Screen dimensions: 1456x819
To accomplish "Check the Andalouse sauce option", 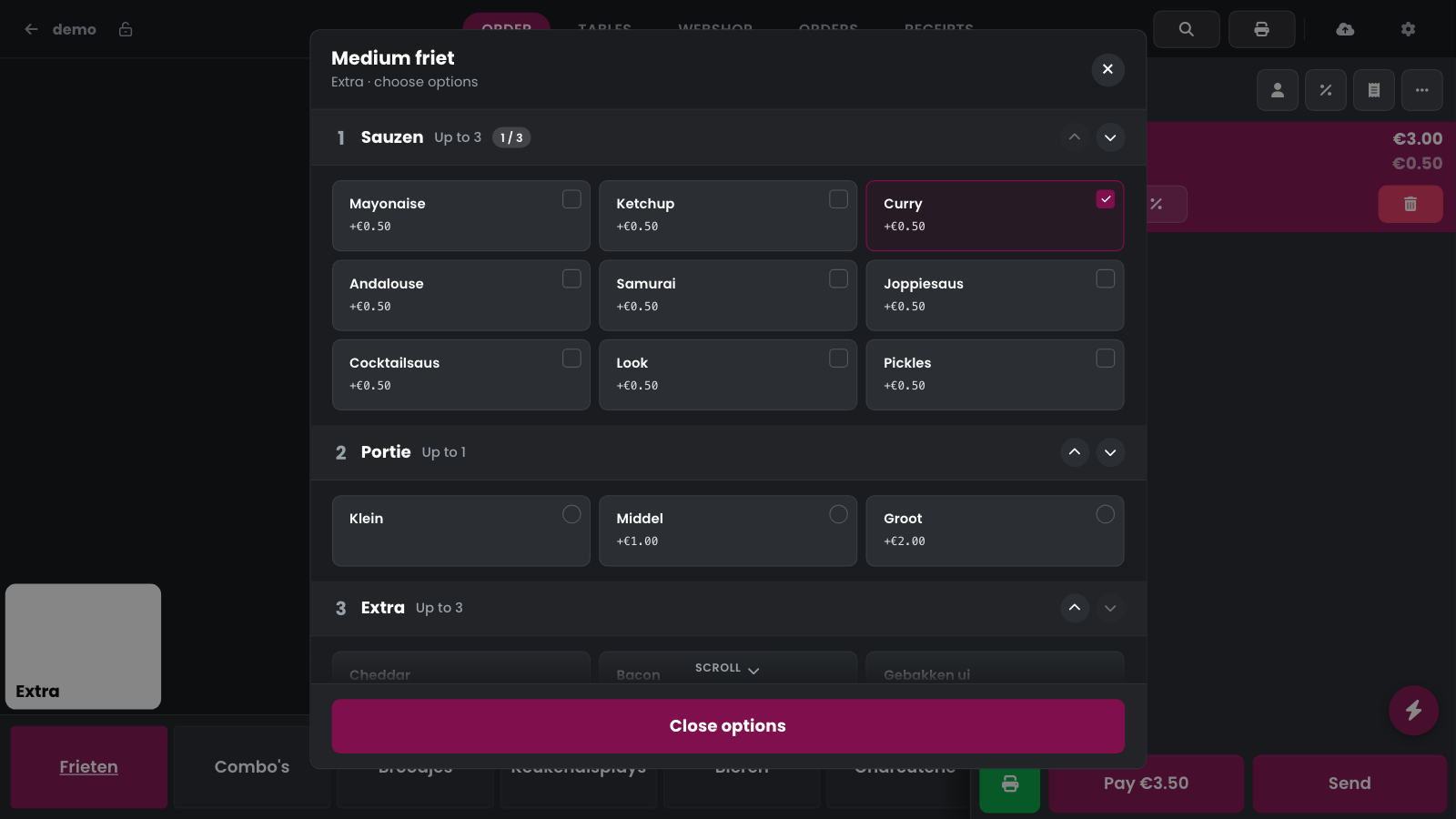I will coord(461,296).
